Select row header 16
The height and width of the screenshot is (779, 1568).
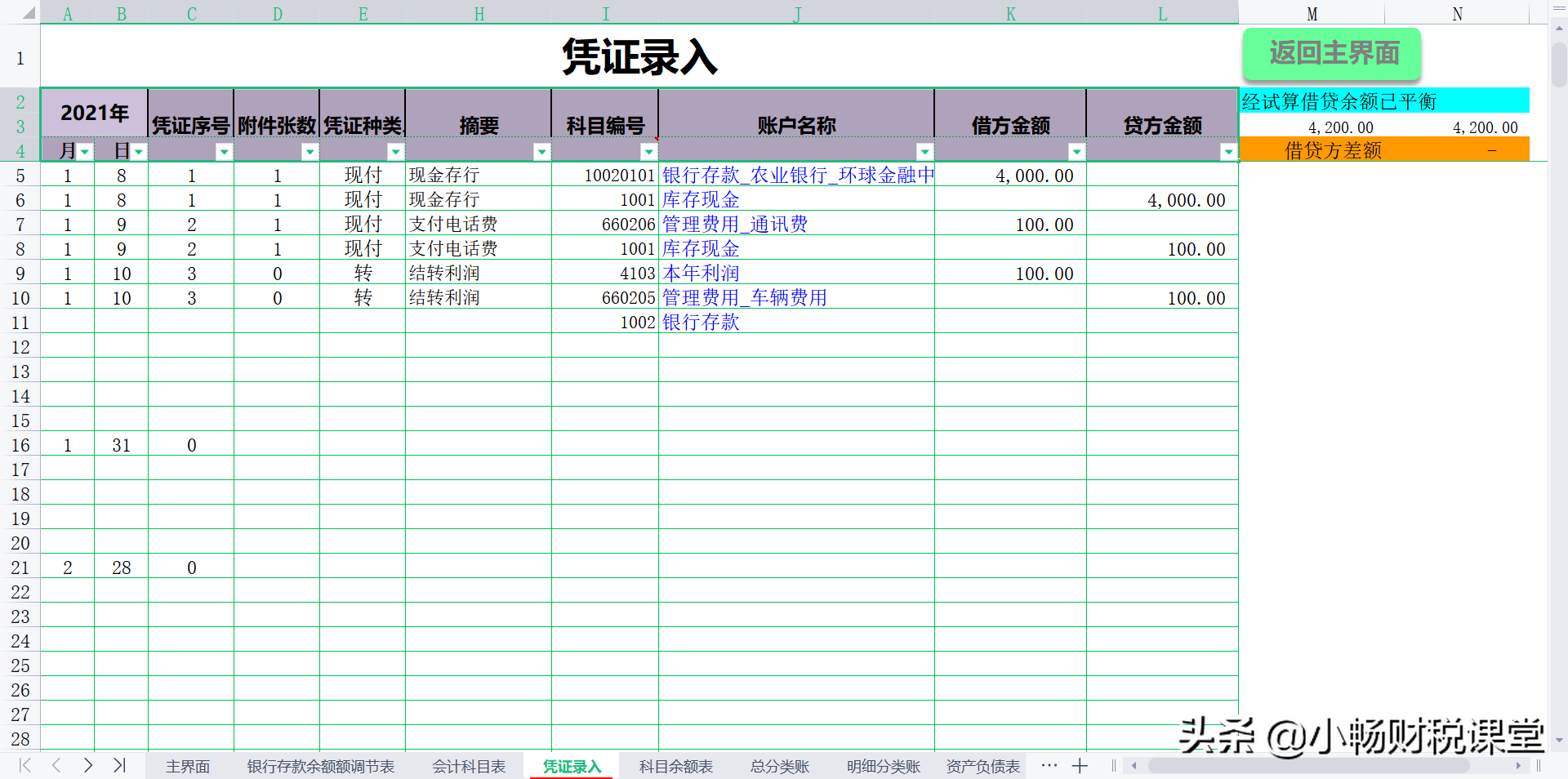[x=20, y=445]
